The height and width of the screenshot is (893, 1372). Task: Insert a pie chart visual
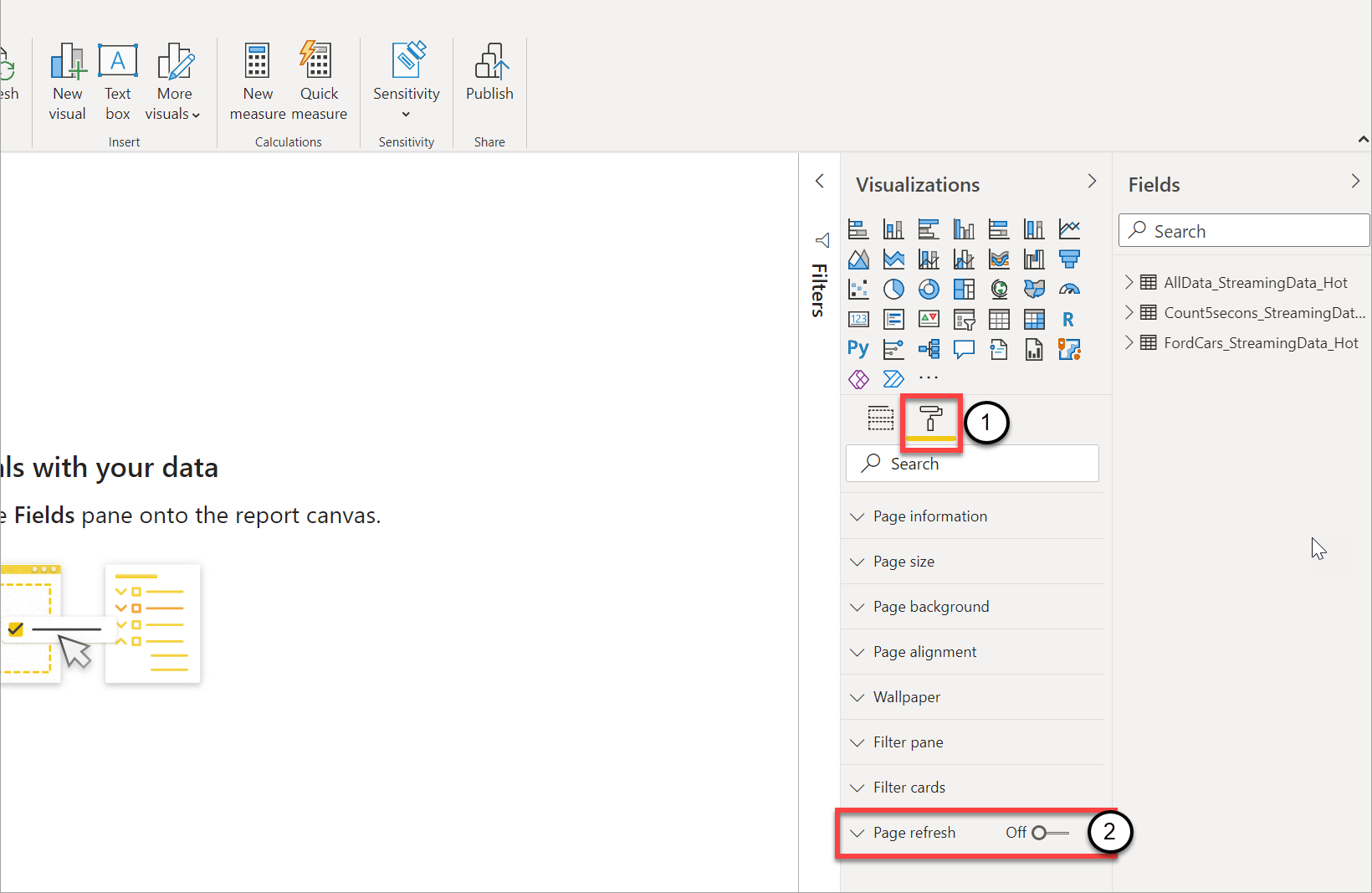click(x=893, y=289)
